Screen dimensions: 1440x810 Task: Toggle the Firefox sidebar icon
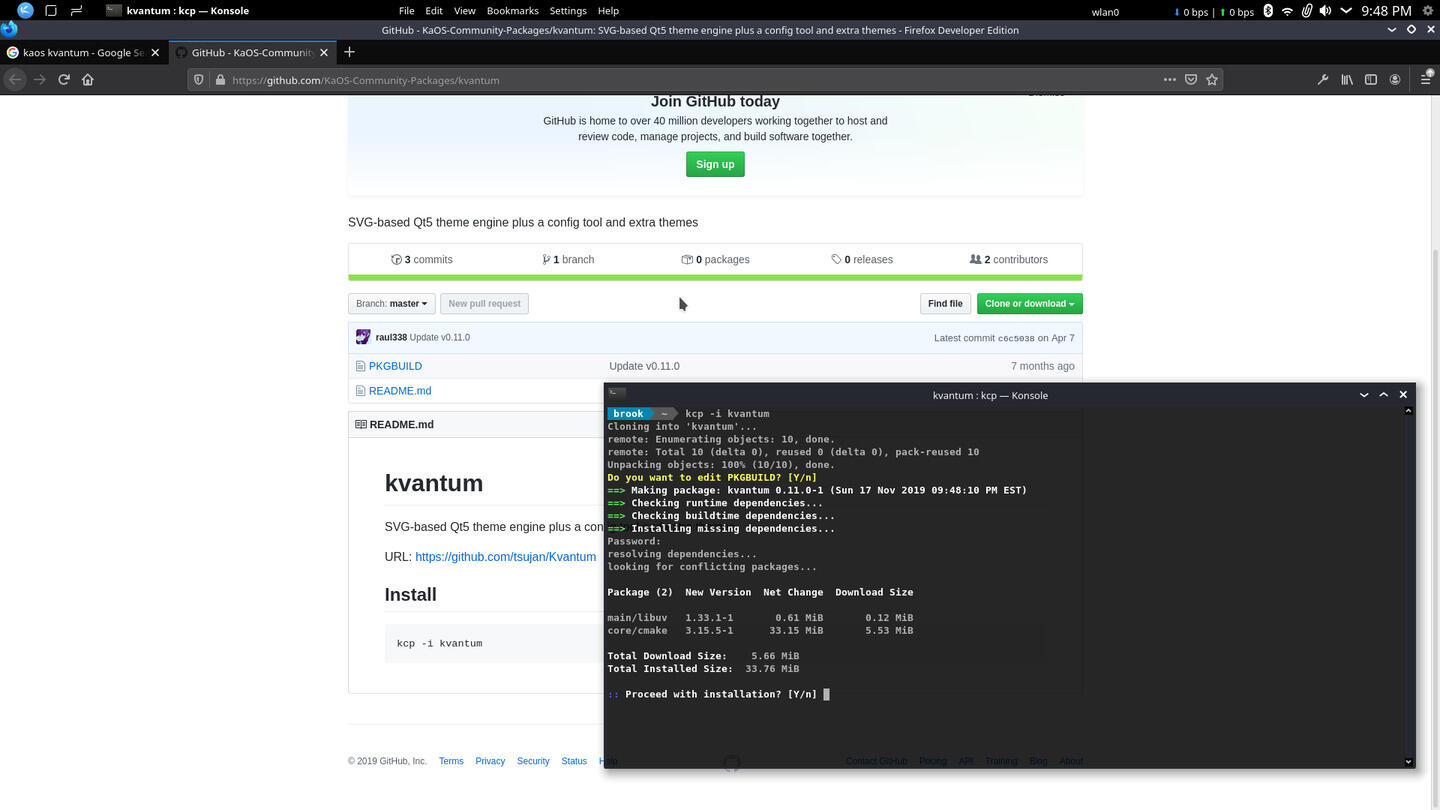1371,80
